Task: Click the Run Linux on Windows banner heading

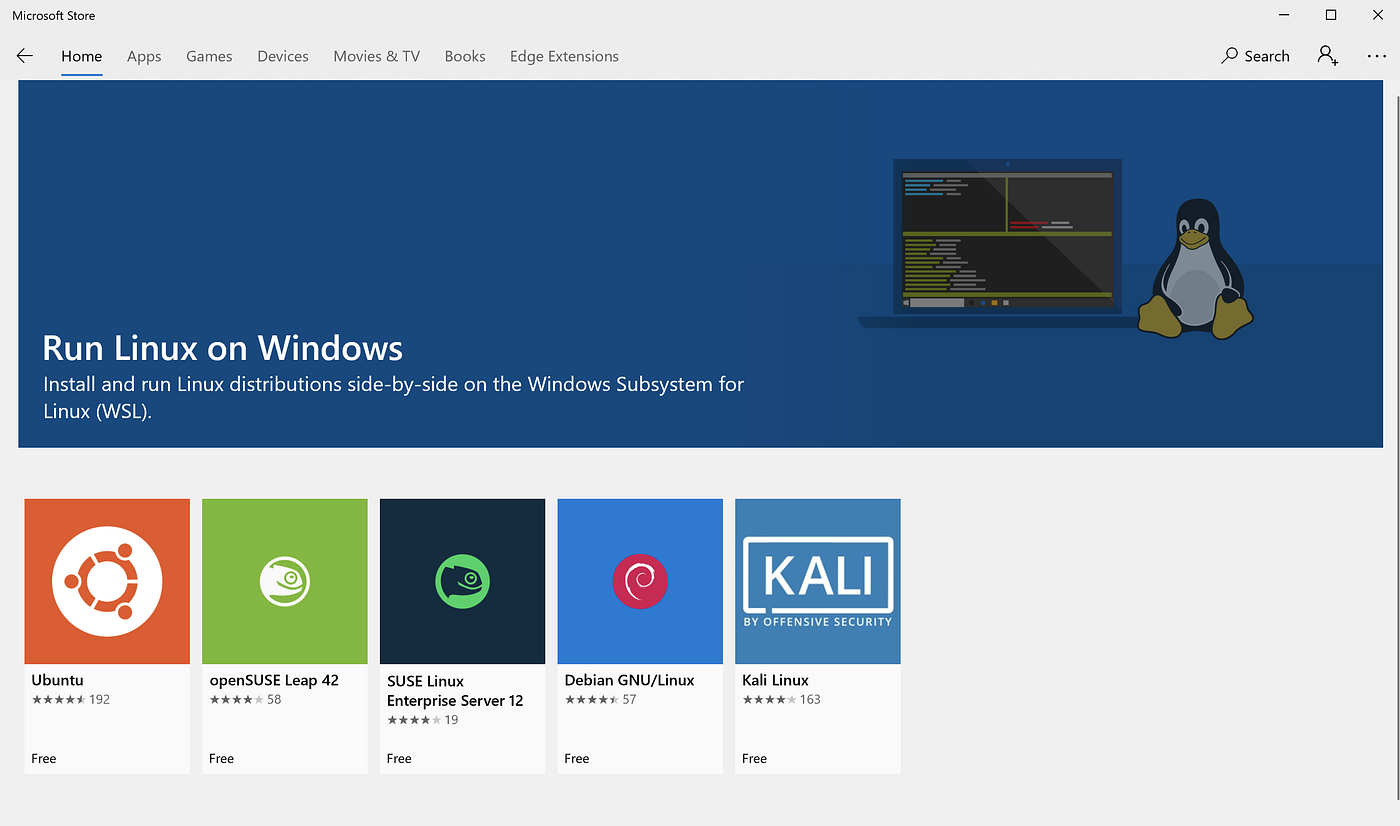Action: coord(222,348)
